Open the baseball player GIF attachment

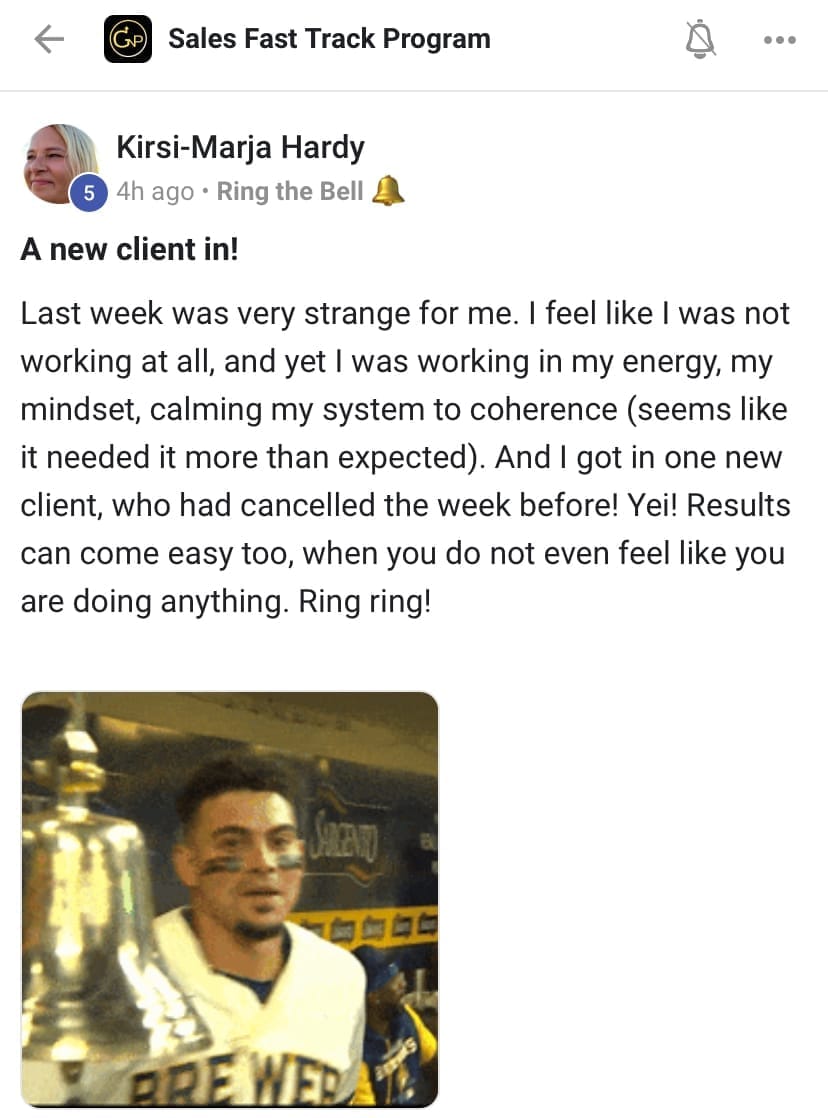click(x=229, y=898)
